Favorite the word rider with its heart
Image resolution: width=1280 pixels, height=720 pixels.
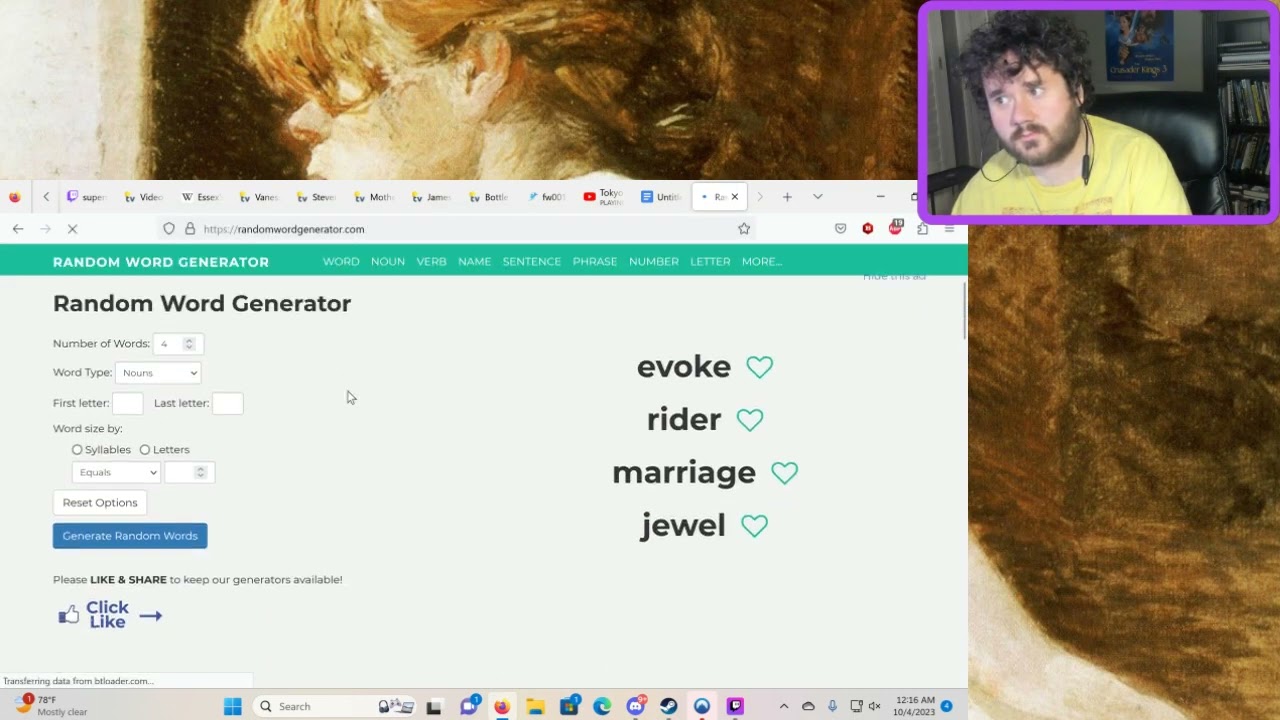pos(750,420)
